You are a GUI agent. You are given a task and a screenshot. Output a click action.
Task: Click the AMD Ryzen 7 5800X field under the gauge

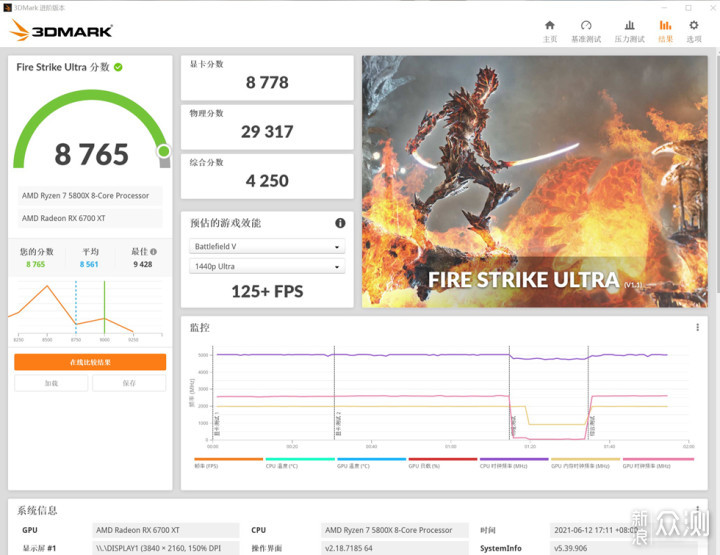coord(90,196)
